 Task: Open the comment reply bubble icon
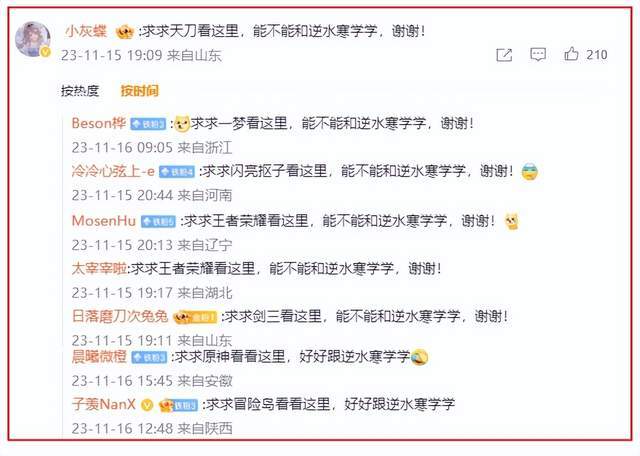click(538, 55)
